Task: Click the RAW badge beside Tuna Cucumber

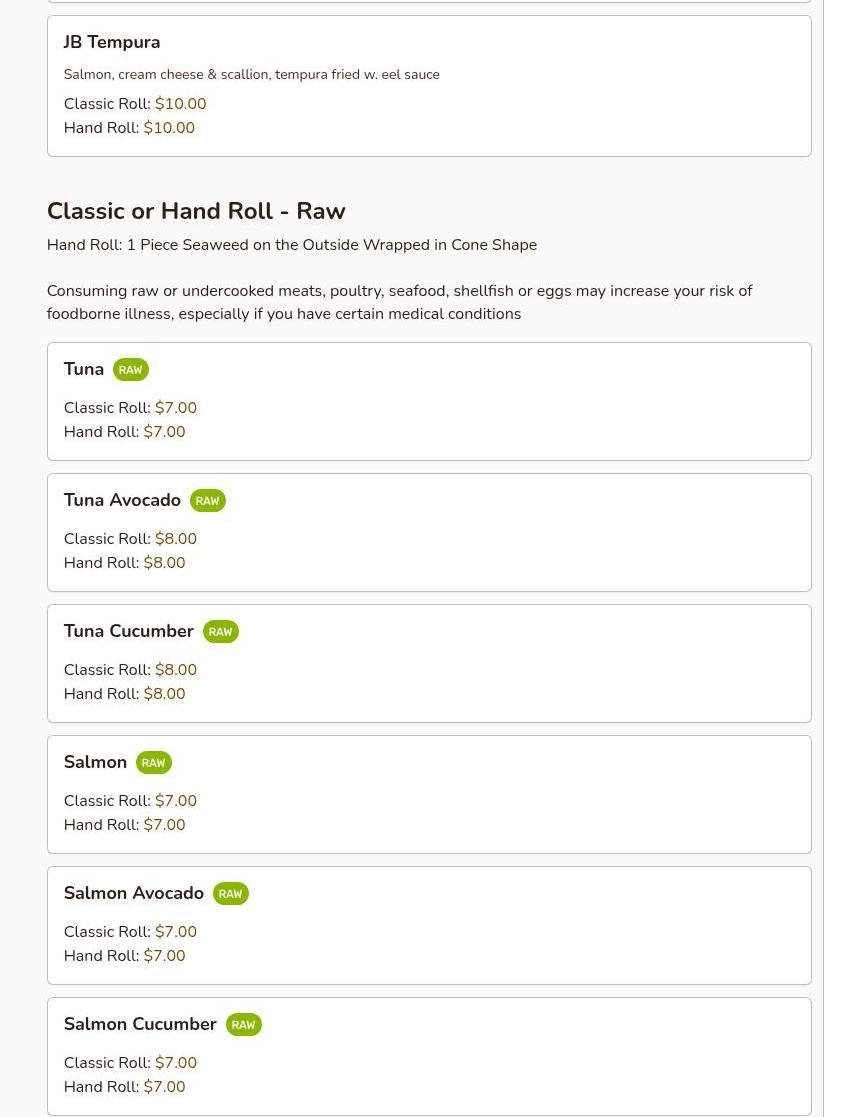Action: click(220, 632)
